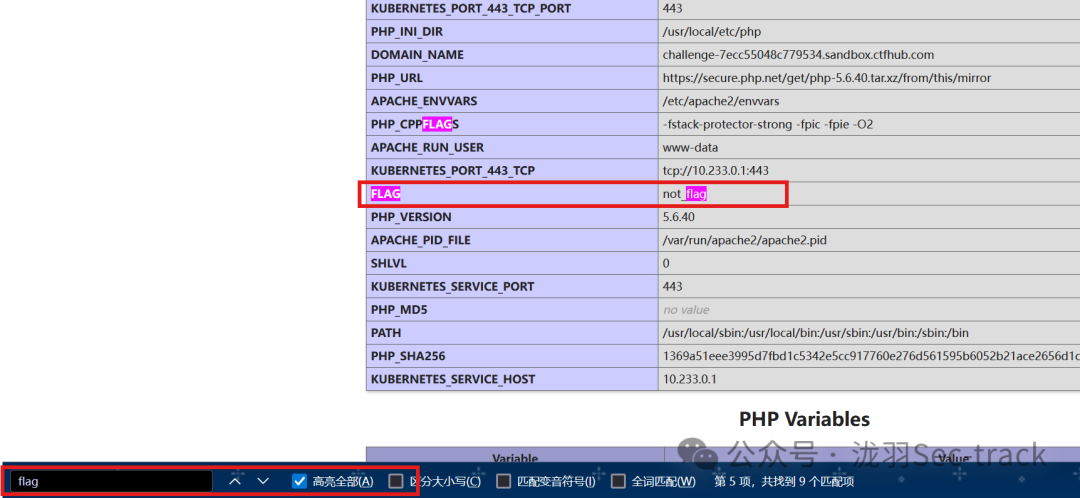Click the APACHE_RUN_USER variable name
Viewport: 1080px width, 498px height.
pyautogui.click(x=427, y=147)
